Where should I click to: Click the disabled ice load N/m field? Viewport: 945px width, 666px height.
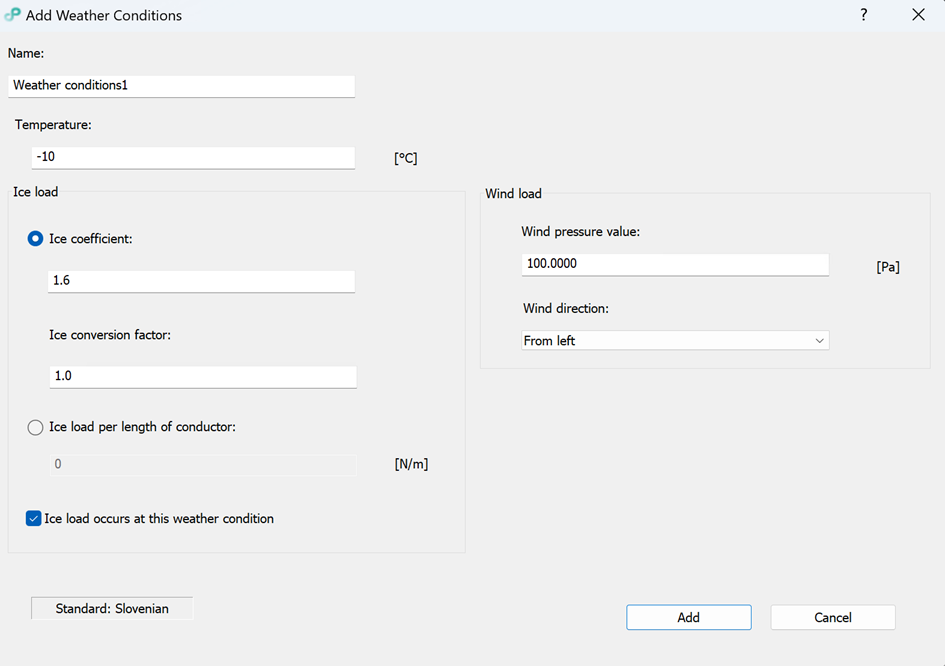click(x=202, y=464)
